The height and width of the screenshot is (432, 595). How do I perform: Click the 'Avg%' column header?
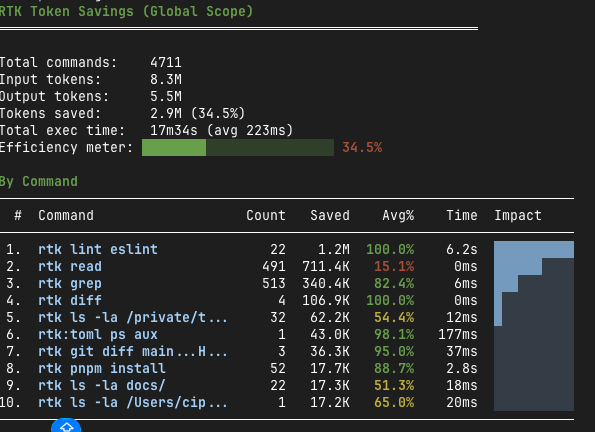398,215
